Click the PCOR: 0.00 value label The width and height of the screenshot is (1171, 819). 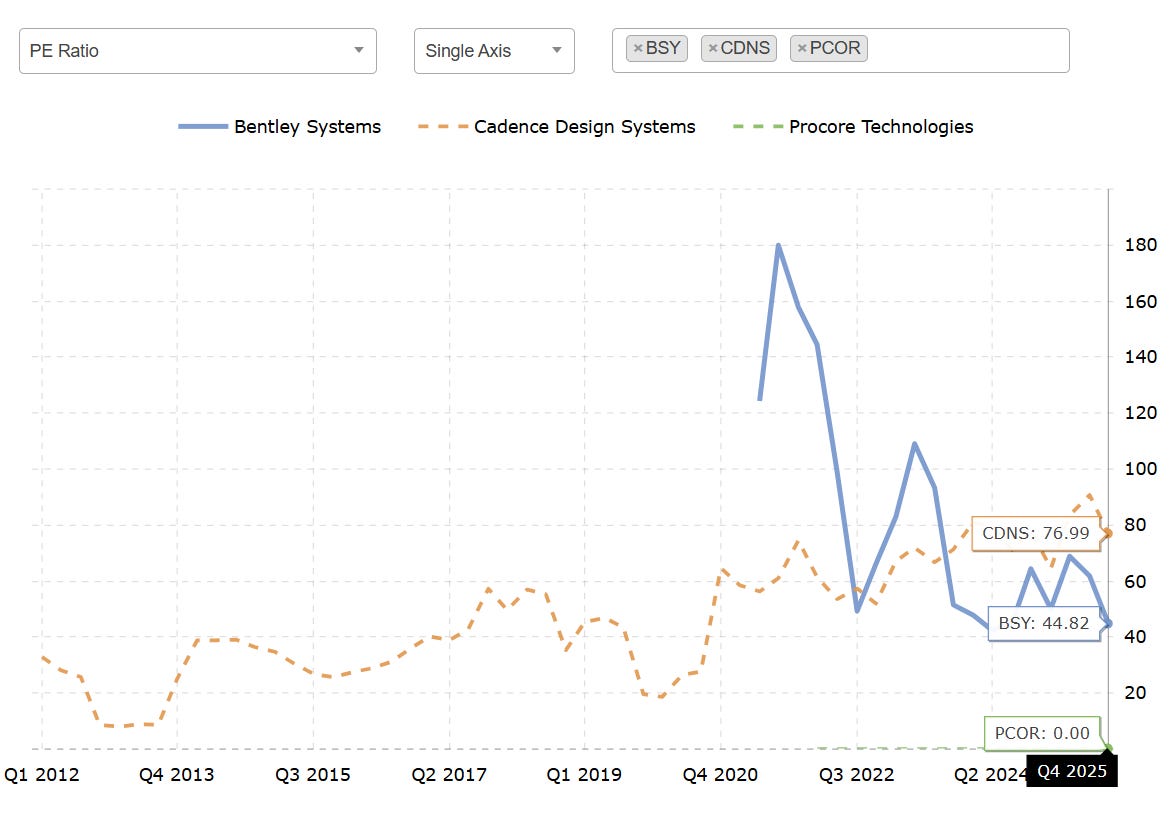click(x=1042, y=733)
